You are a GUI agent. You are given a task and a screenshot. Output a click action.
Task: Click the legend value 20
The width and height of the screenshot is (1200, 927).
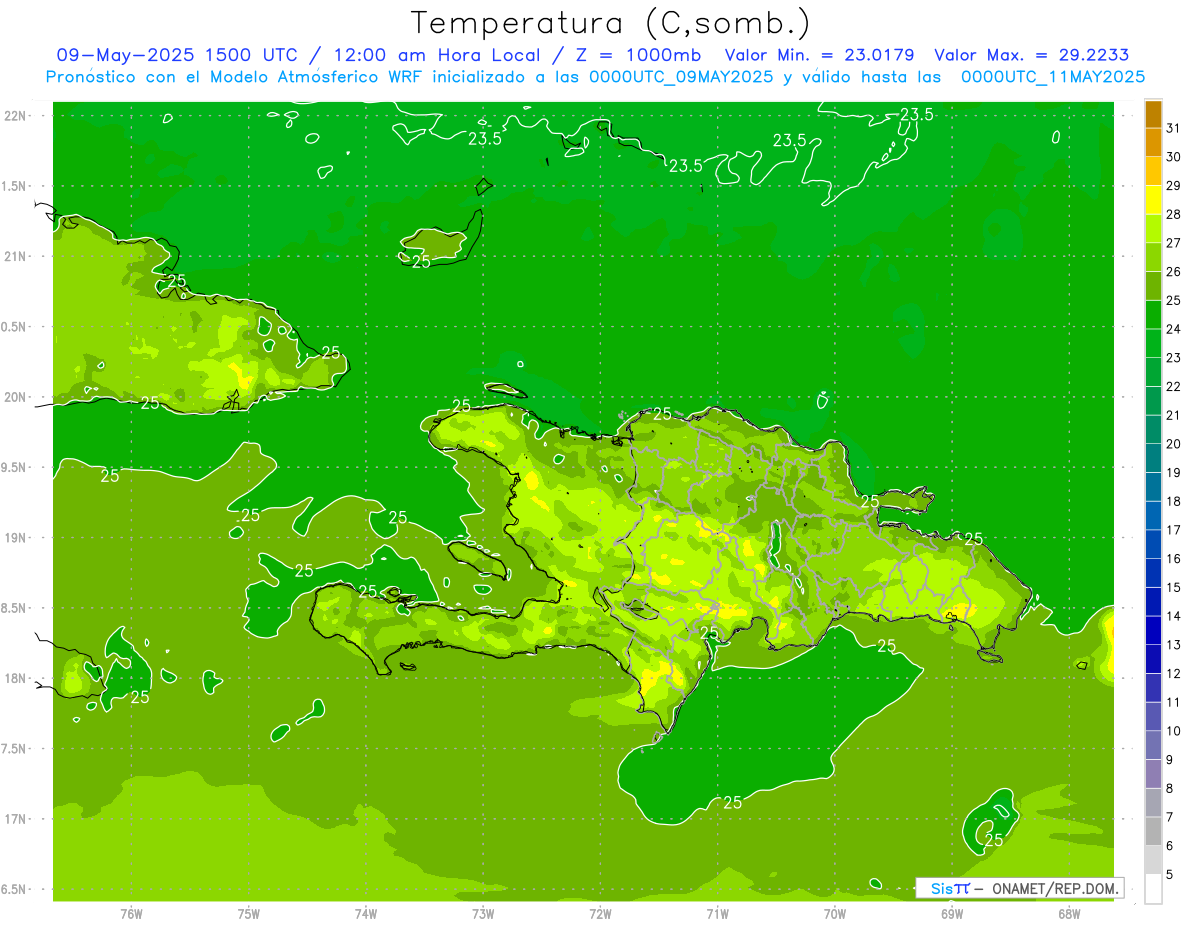coord(1173,444)
